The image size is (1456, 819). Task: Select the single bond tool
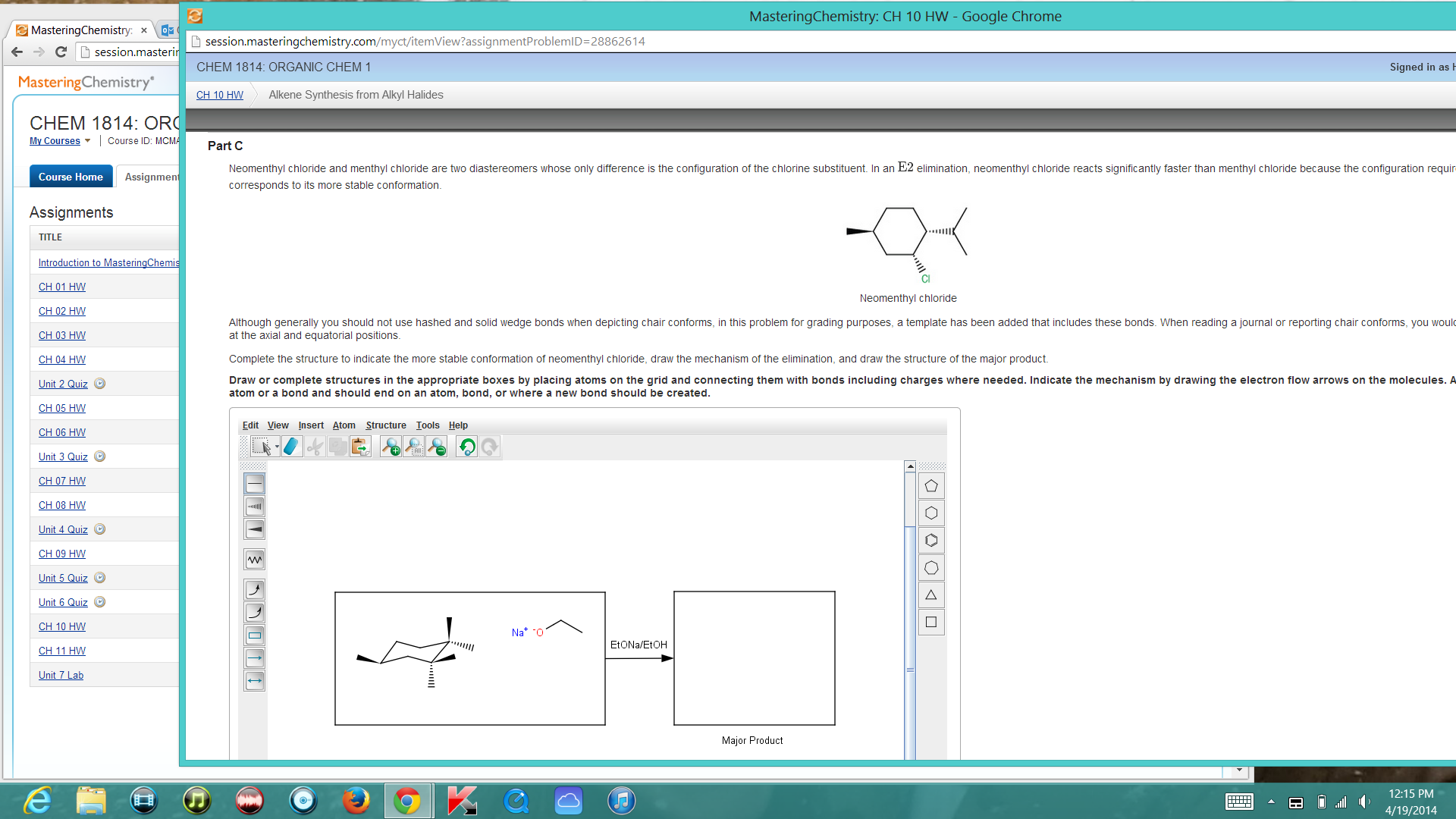point(254,483)
